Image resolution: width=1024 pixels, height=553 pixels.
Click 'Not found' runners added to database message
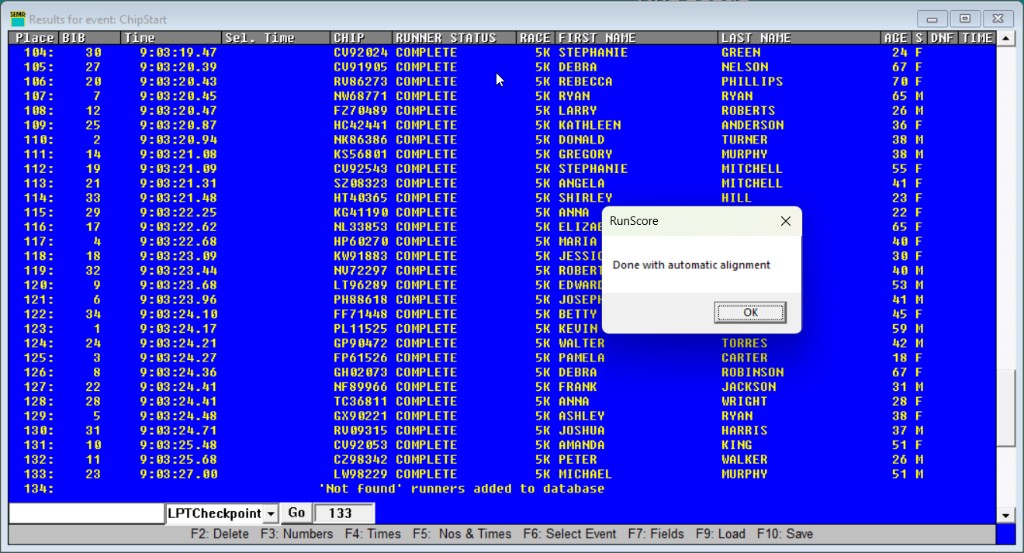point(461,489)
